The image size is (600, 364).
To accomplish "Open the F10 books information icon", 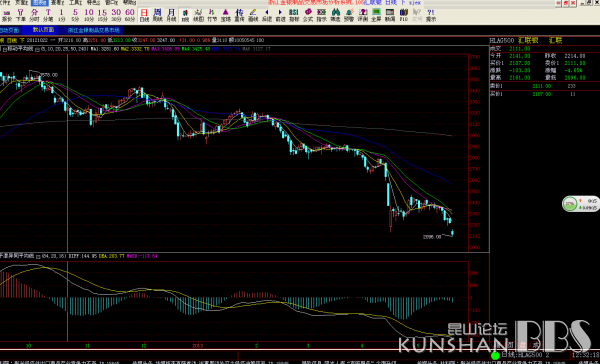I will [403, 15].
